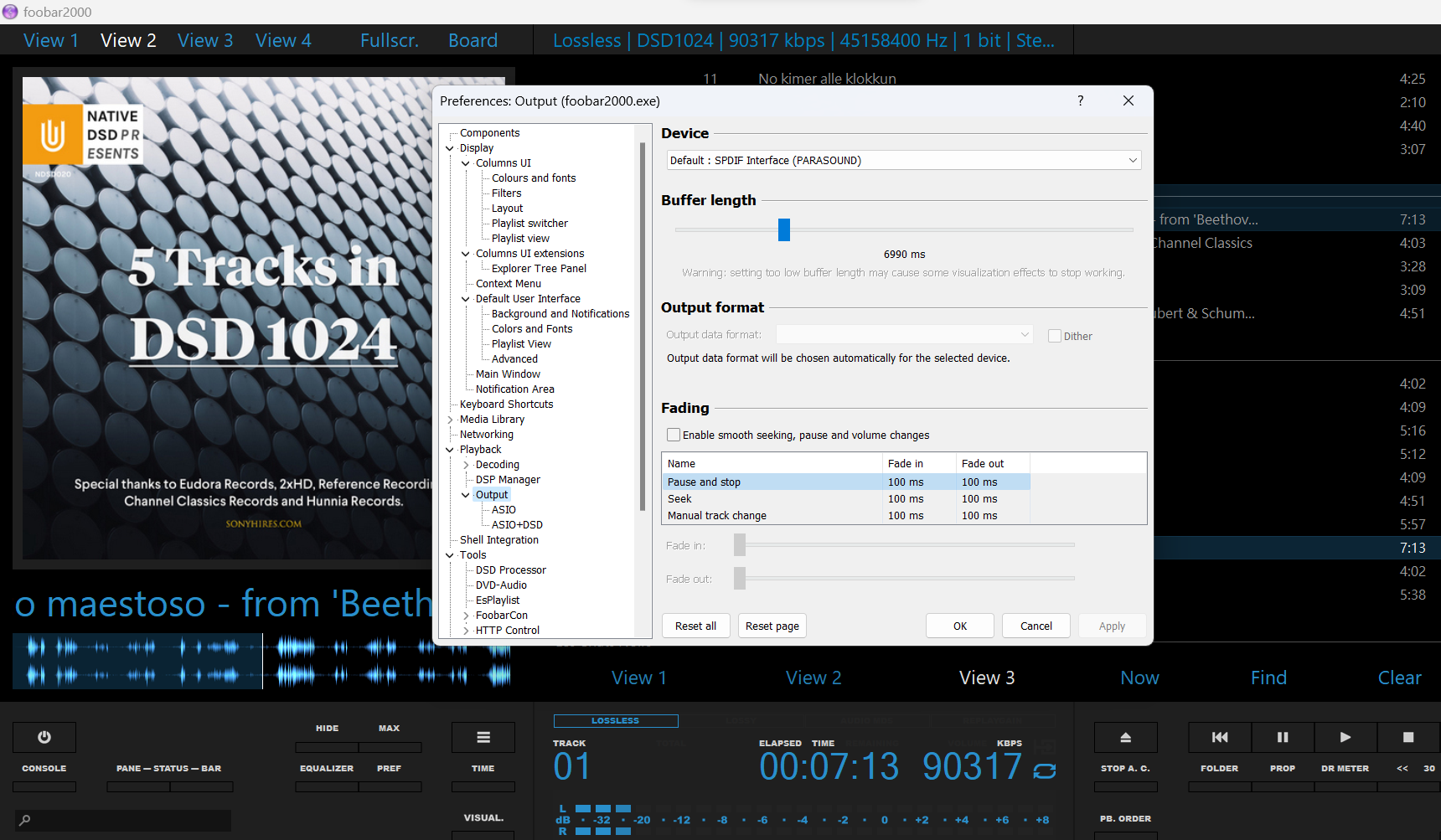
Task: Click the FOLDER button bar
Action: pos(1220,786)
